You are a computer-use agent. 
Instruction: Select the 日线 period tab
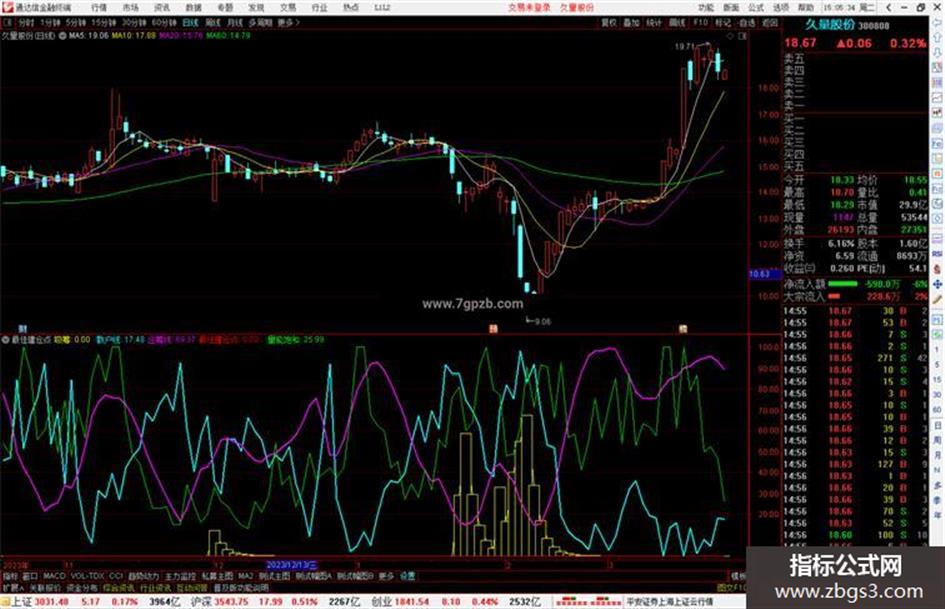tap(190, 22)
